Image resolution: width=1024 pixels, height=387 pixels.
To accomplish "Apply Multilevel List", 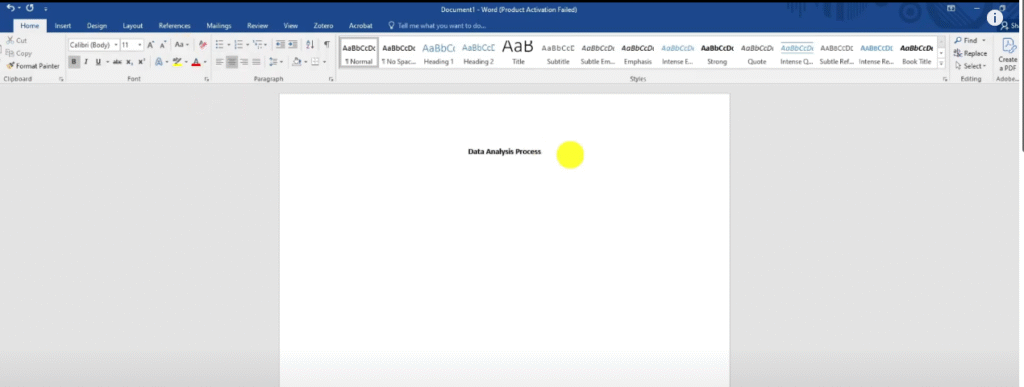I will (x=257, y=44).
